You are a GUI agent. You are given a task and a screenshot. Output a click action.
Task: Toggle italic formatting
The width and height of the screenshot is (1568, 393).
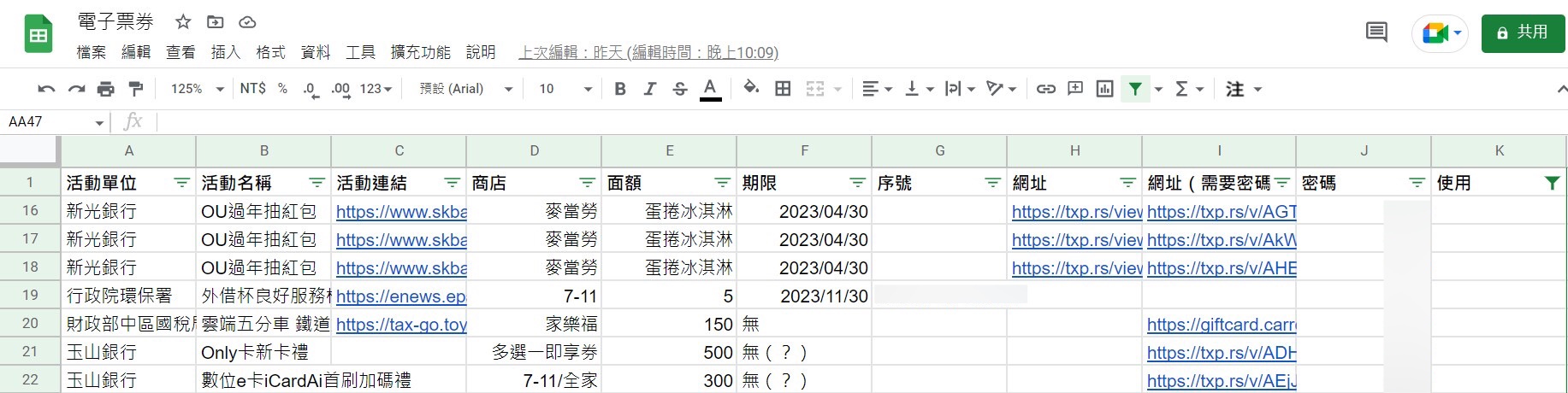[x=650, y=89]
